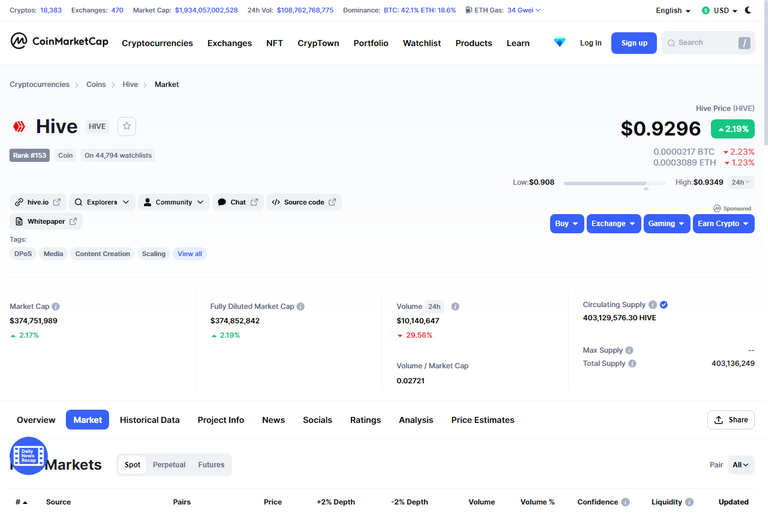The width and height of the screenshot is (768, 514).
Task: Open Market Cap info icon
Action: point(56,306)
